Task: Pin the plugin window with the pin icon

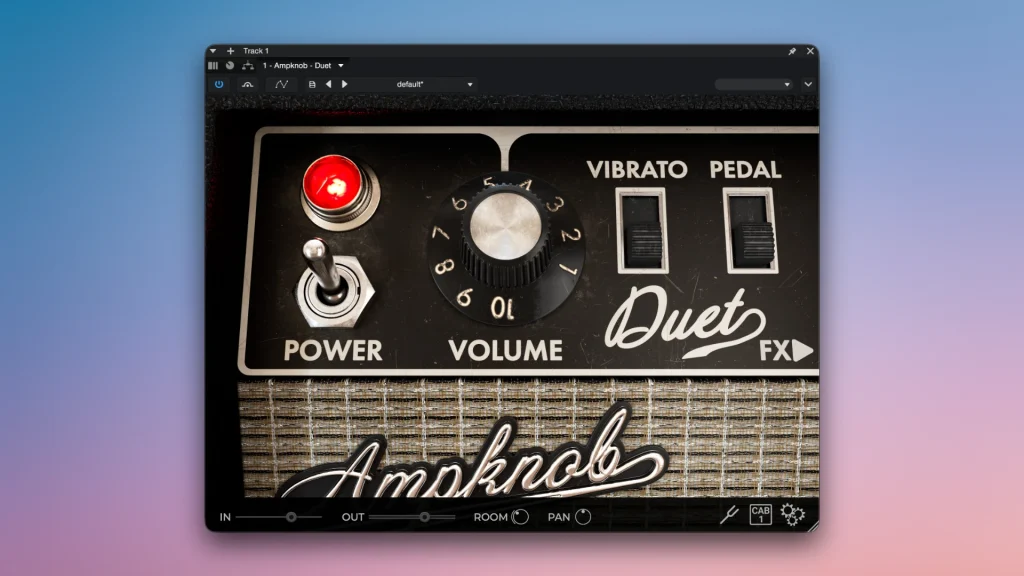Action: tap(792, 51)
